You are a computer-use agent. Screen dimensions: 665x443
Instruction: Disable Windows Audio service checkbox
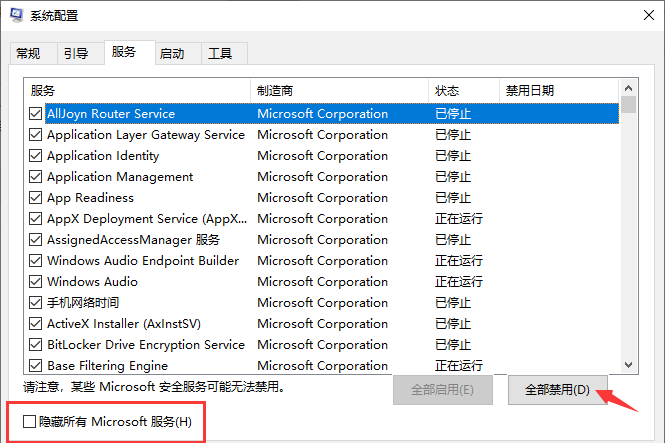click(x=36, y=282)
